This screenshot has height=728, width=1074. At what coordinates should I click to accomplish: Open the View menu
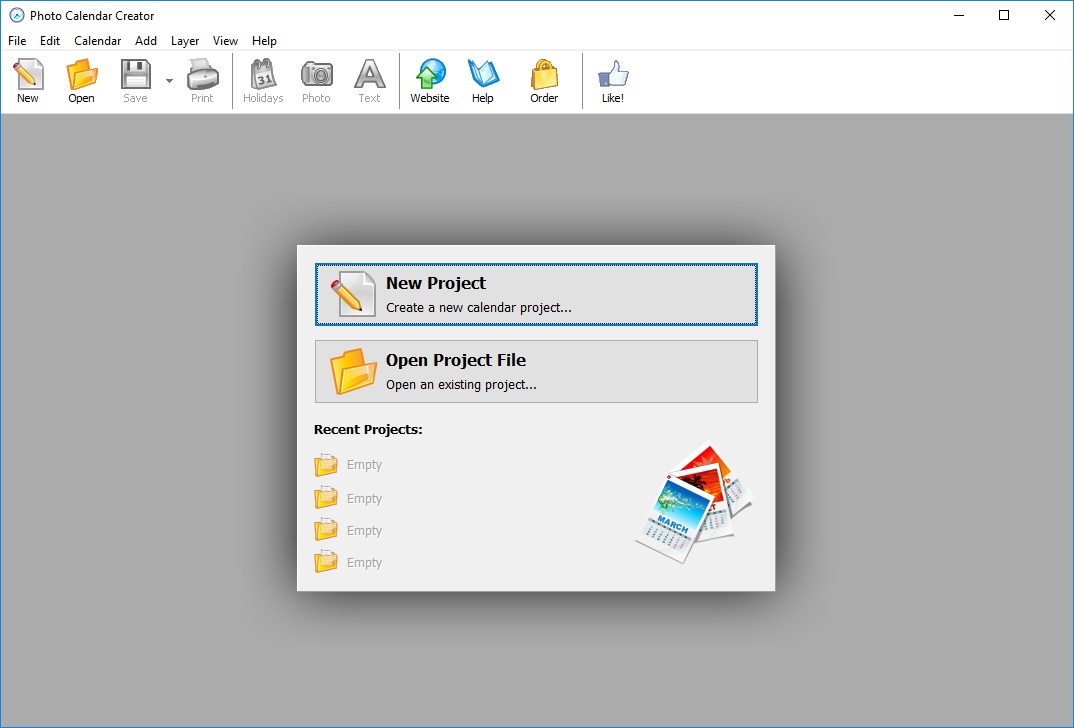coord(225,41)
